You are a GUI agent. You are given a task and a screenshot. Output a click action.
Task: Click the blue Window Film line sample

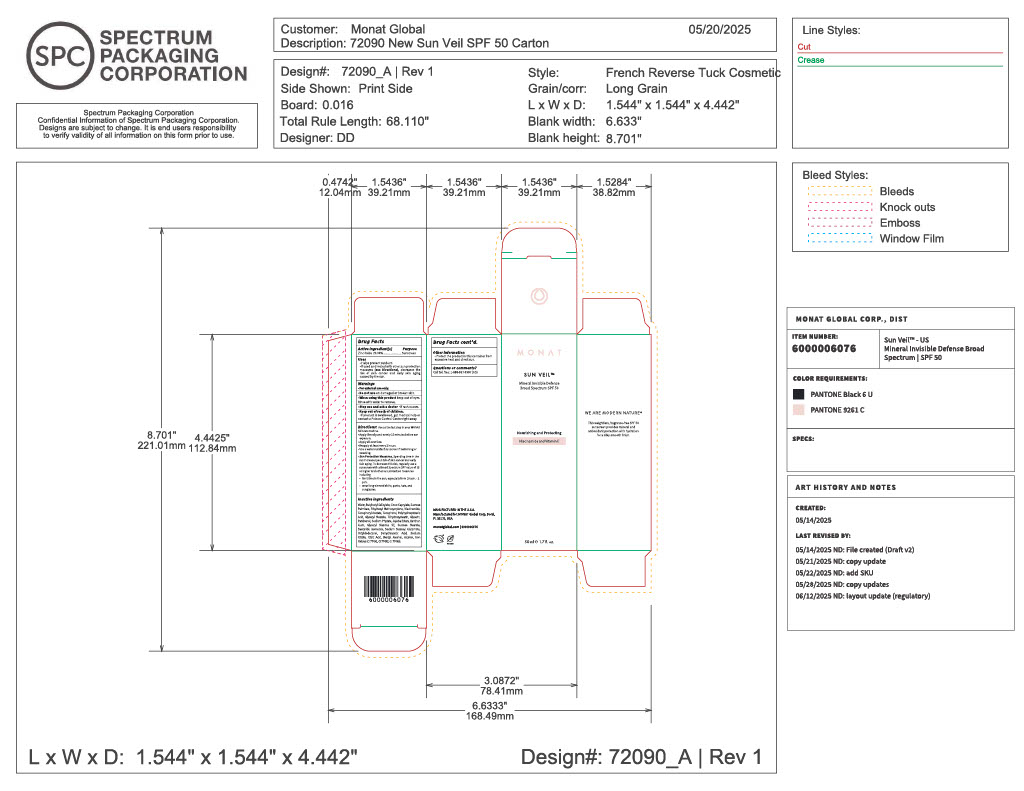(x=838, y=239)
